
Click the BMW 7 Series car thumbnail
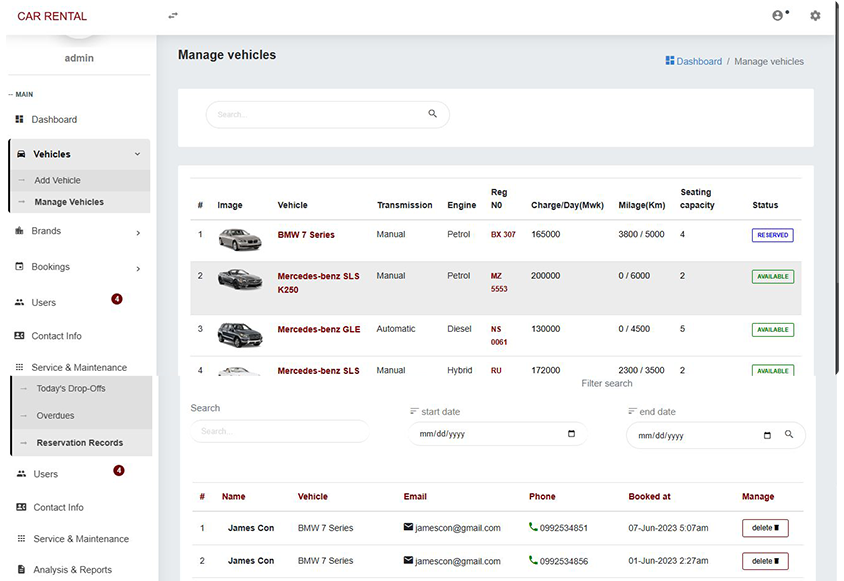click(240, 239)
